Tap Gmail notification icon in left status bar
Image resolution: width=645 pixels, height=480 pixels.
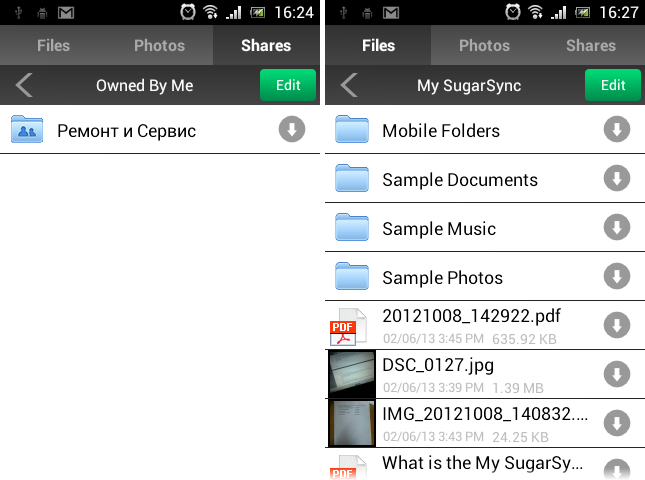pyautogui.click(x=66, y=13)
